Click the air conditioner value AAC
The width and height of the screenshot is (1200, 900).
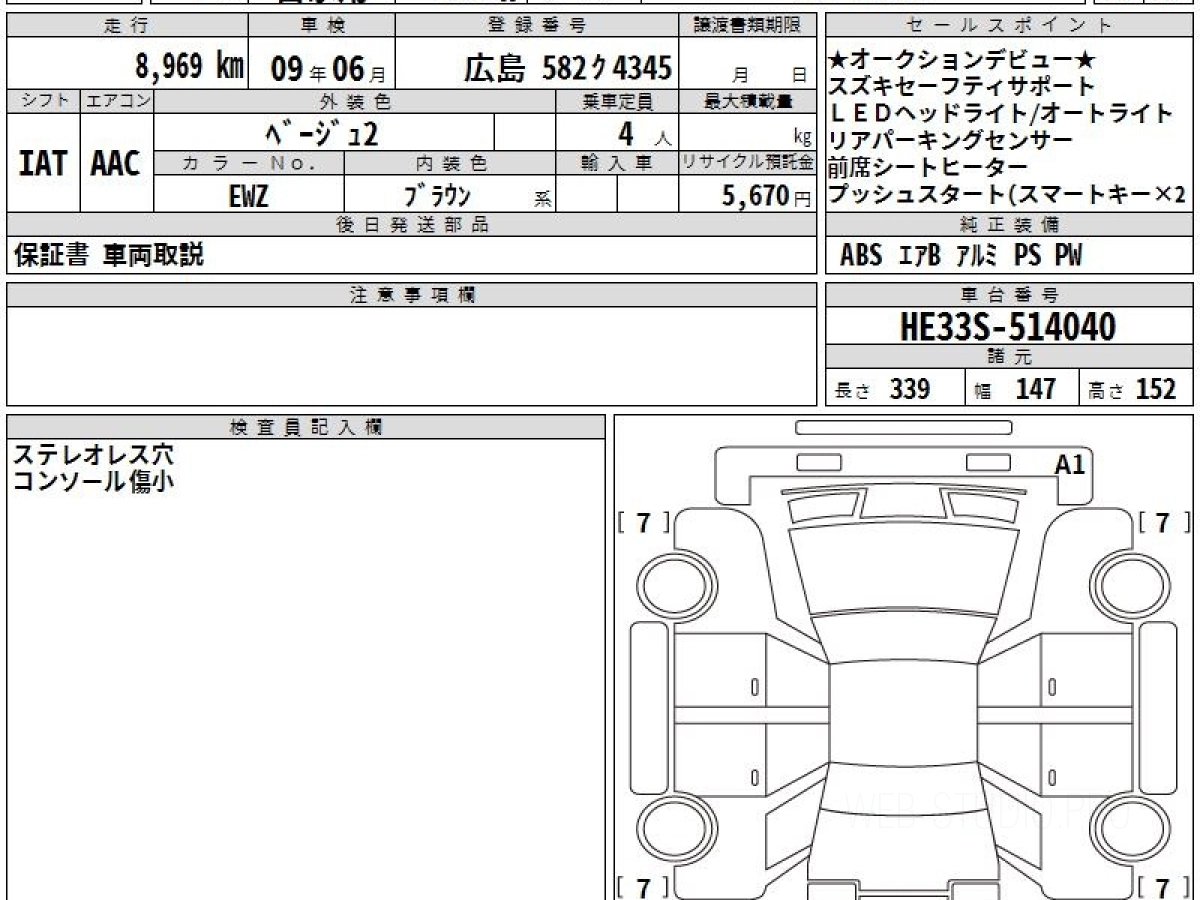pyautogui.click(x=116, y=163)
